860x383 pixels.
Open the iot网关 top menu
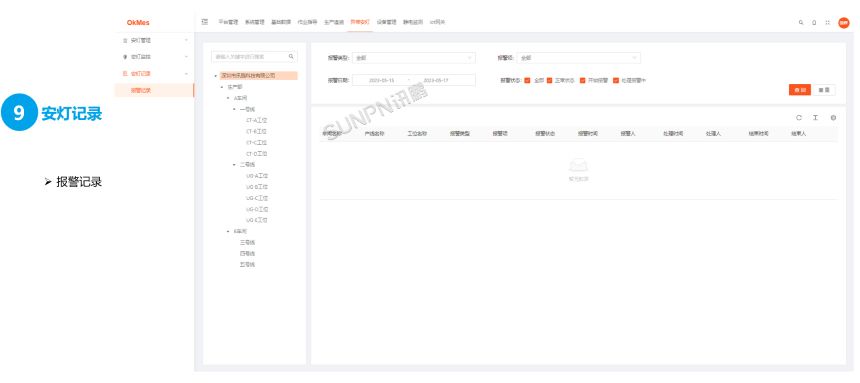(437, 22)
